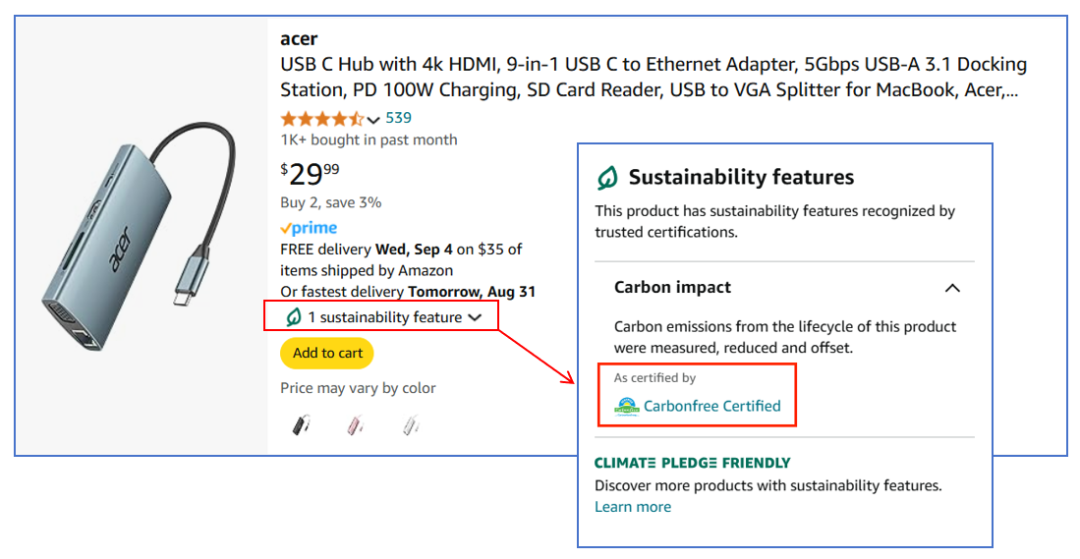Choose the pink color variant swatch
Screen dimensions: 1080x559
coord(355,426)
